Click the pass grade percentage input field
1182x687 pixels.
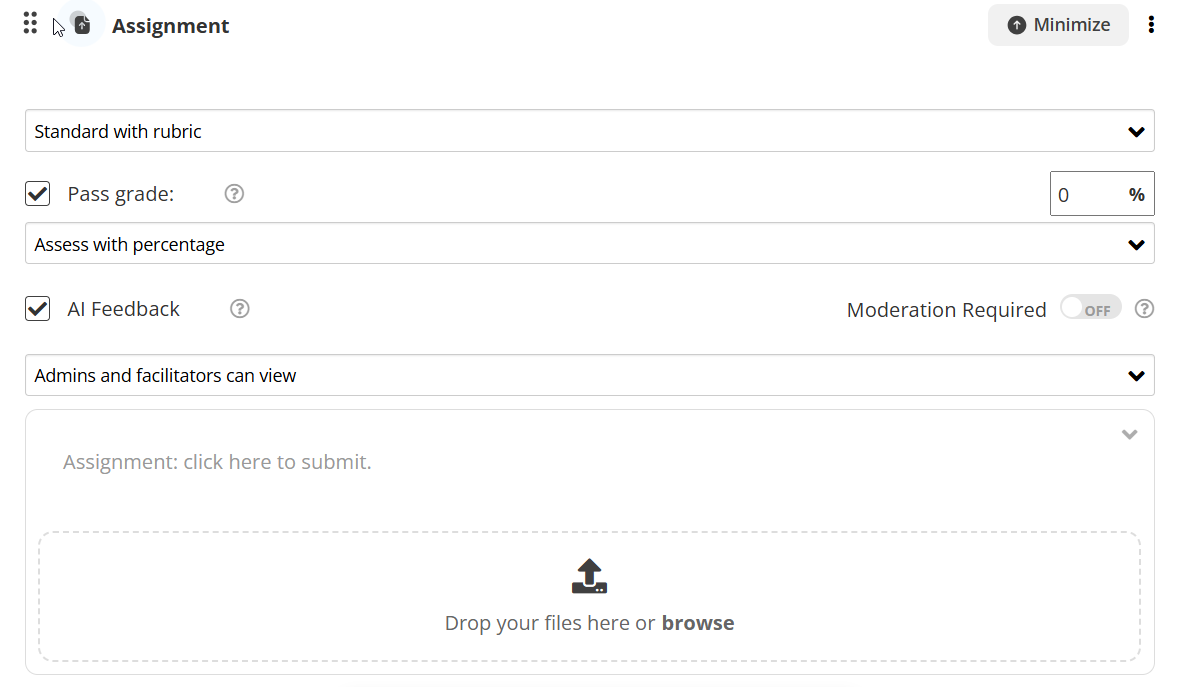1101,194
